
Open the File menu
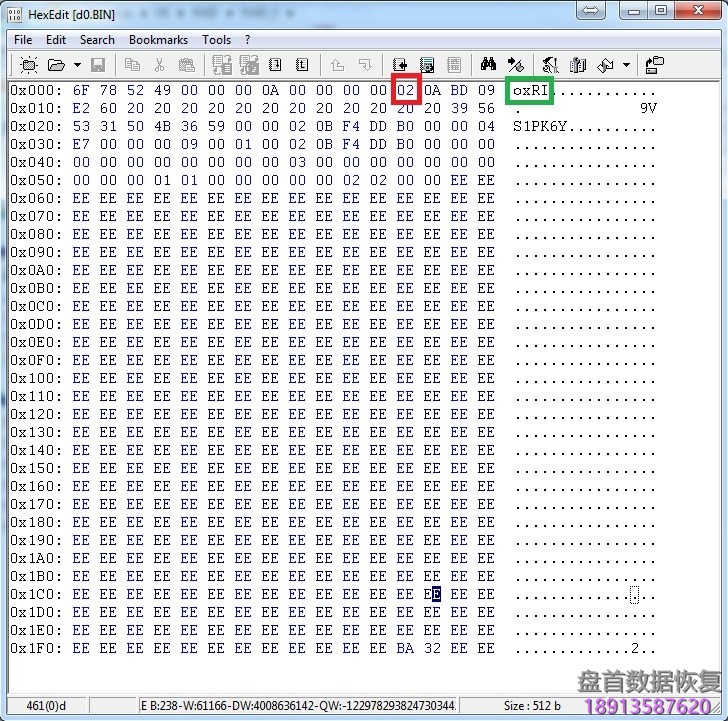pos(23,40)
